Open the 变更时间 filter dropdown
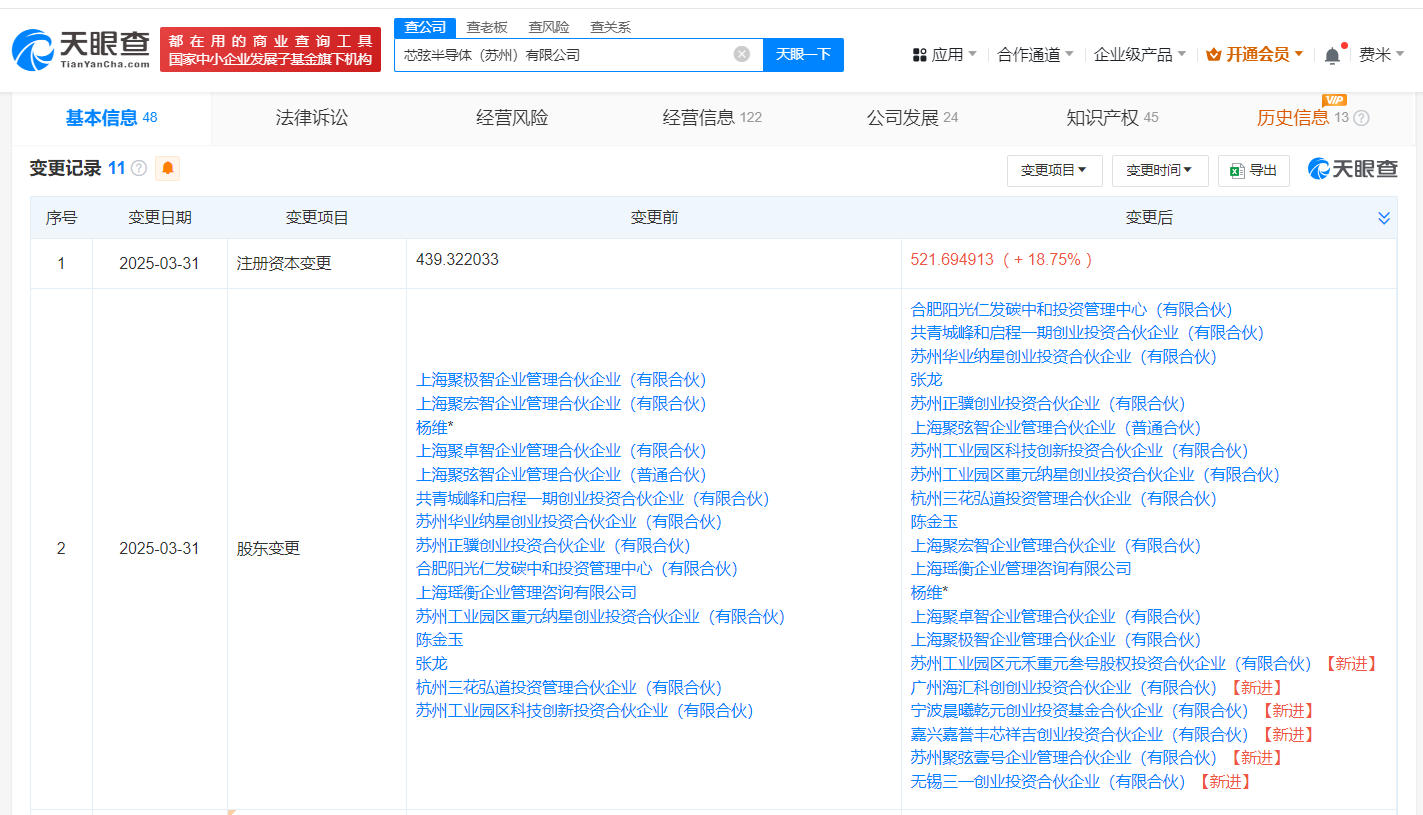This screenshot has height=815, width=1423. pyautogui.click(x=1160, y=171)
